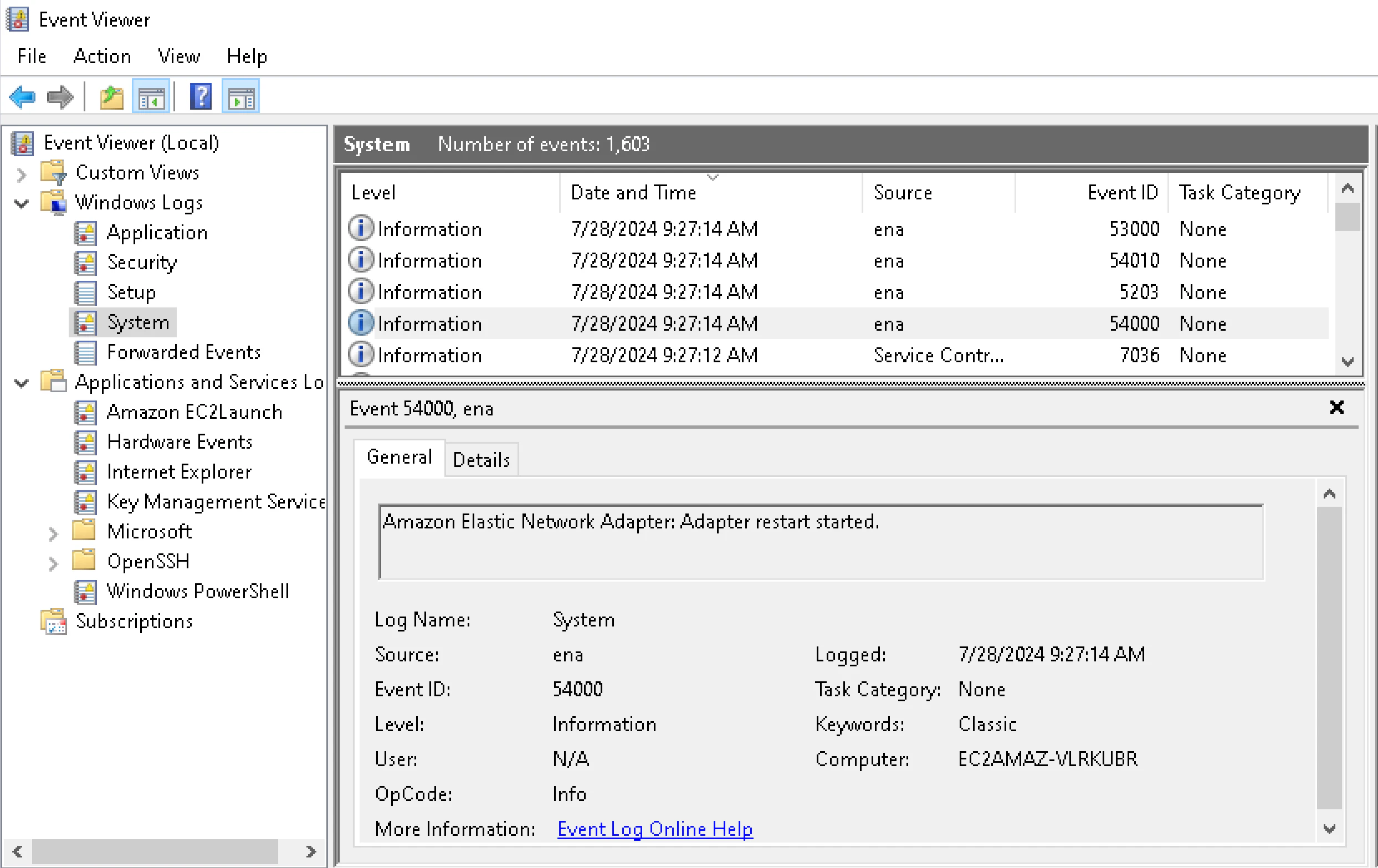Open the Hardware Events log
This screenshot has height=868, width=1378.
(x=179, y=442)
